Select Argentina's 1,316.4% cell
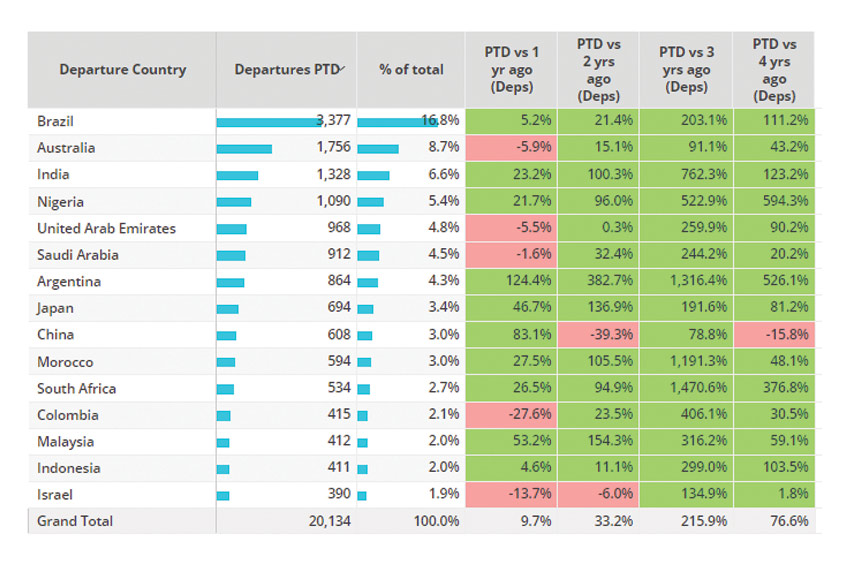Screen dimensions: 846x564 pos(685,282)
